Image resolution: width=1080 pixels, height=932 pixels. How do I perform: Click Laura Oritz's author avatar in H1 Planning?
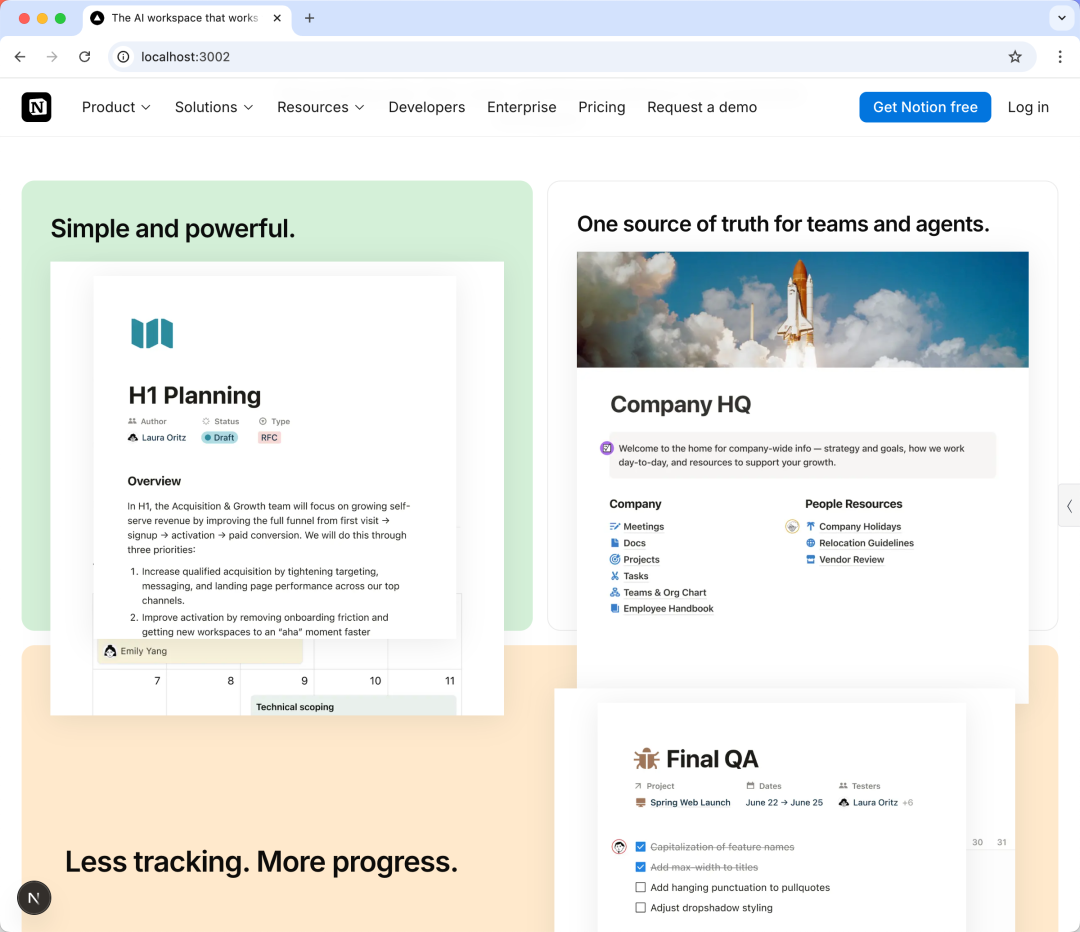133,437
